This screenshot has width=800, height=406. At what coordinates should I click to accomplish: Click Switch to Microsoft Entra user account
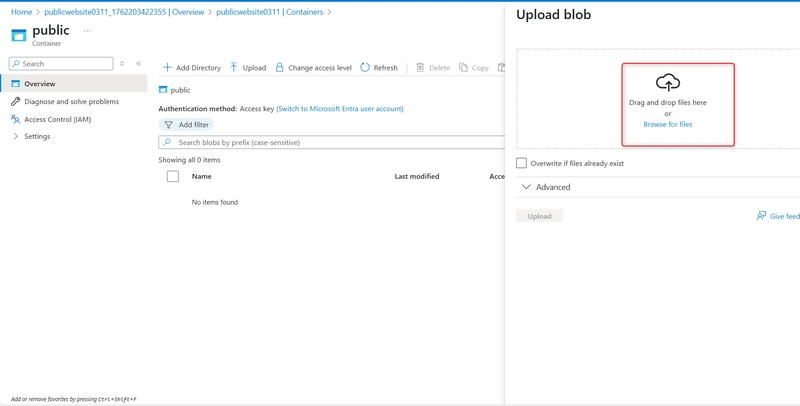pos(340,108)
